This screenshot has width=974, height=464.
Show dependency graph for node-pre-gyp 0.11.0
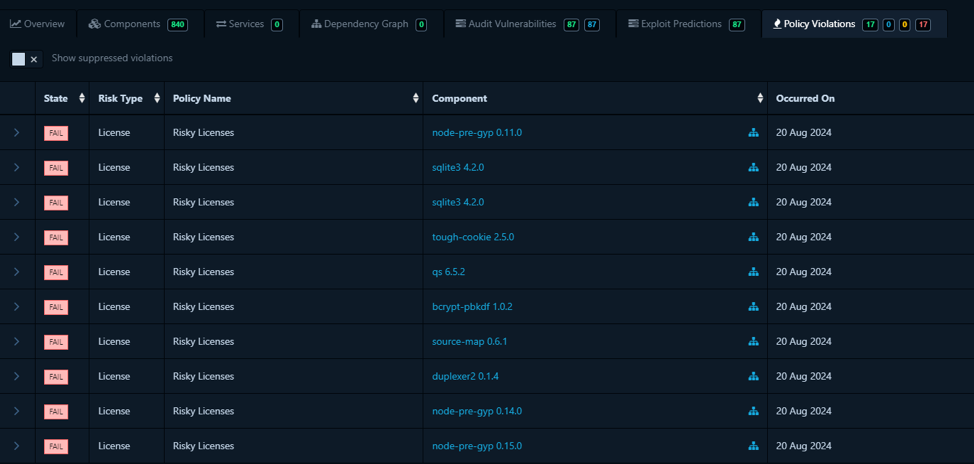click(753, 132)
